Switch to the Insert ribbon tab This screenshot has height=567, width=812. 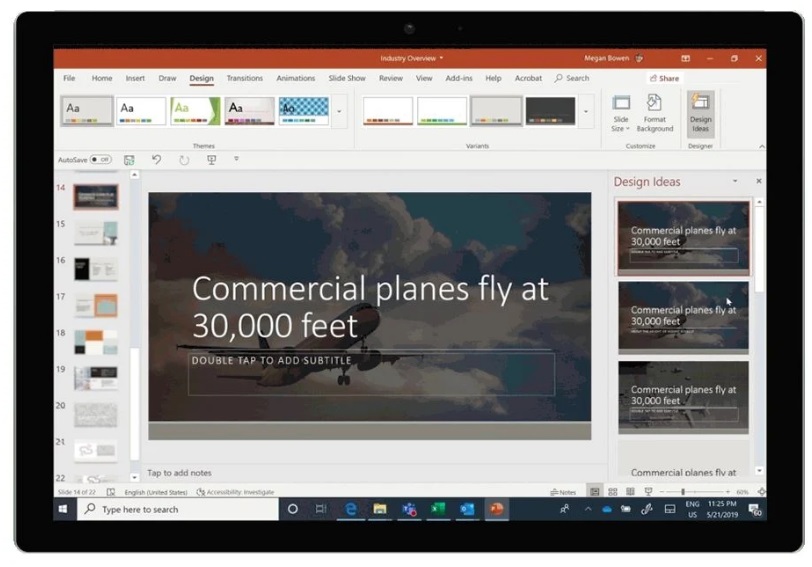[x=135, y=78]
